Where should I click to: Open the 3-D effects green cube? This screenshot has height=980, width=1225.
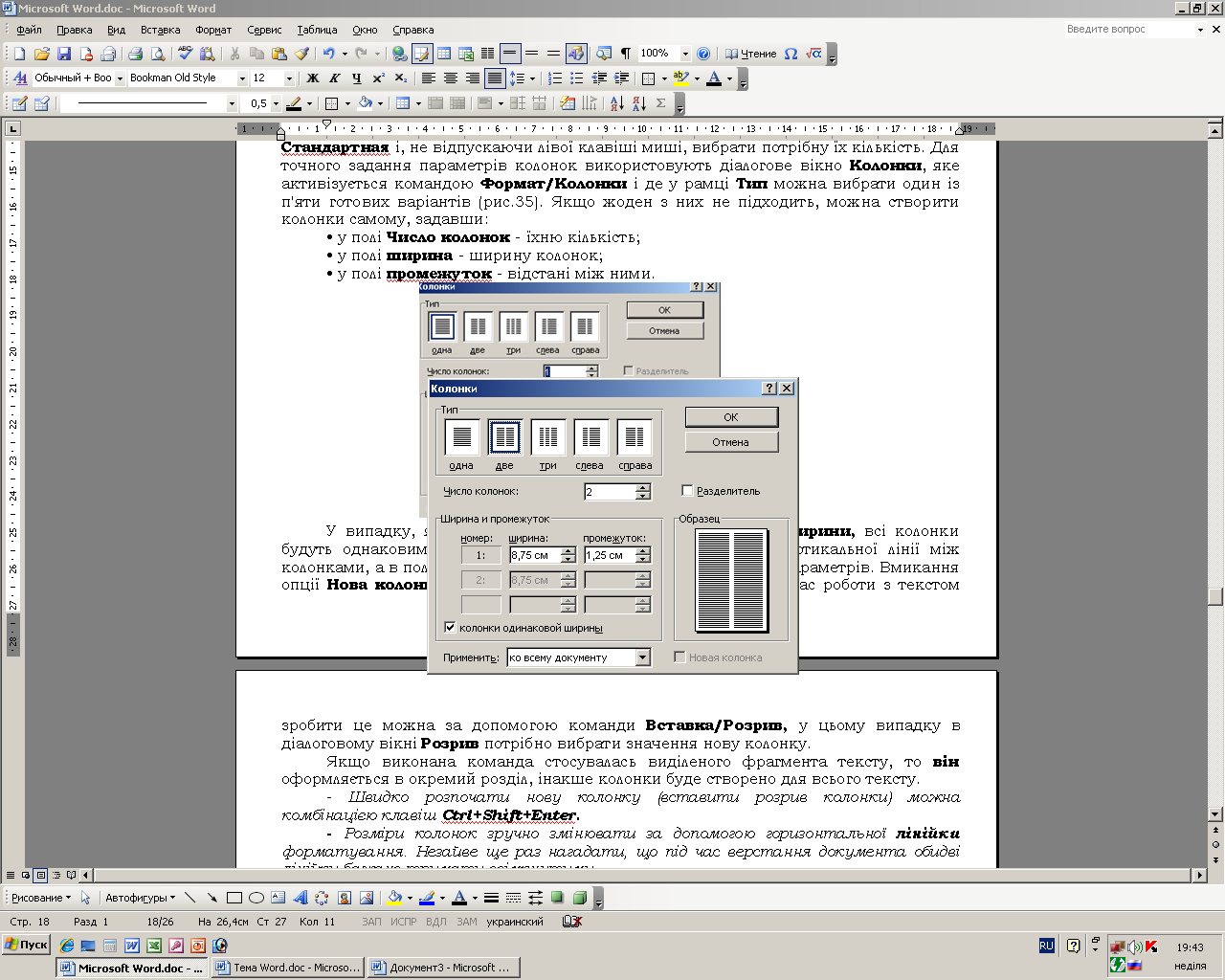click(x=579, y=898)
